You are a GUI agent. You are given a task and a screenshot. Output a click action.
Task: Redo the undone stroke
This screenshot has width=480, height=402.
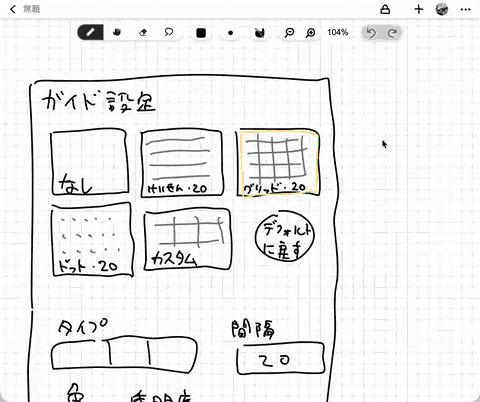click(392, 33)
